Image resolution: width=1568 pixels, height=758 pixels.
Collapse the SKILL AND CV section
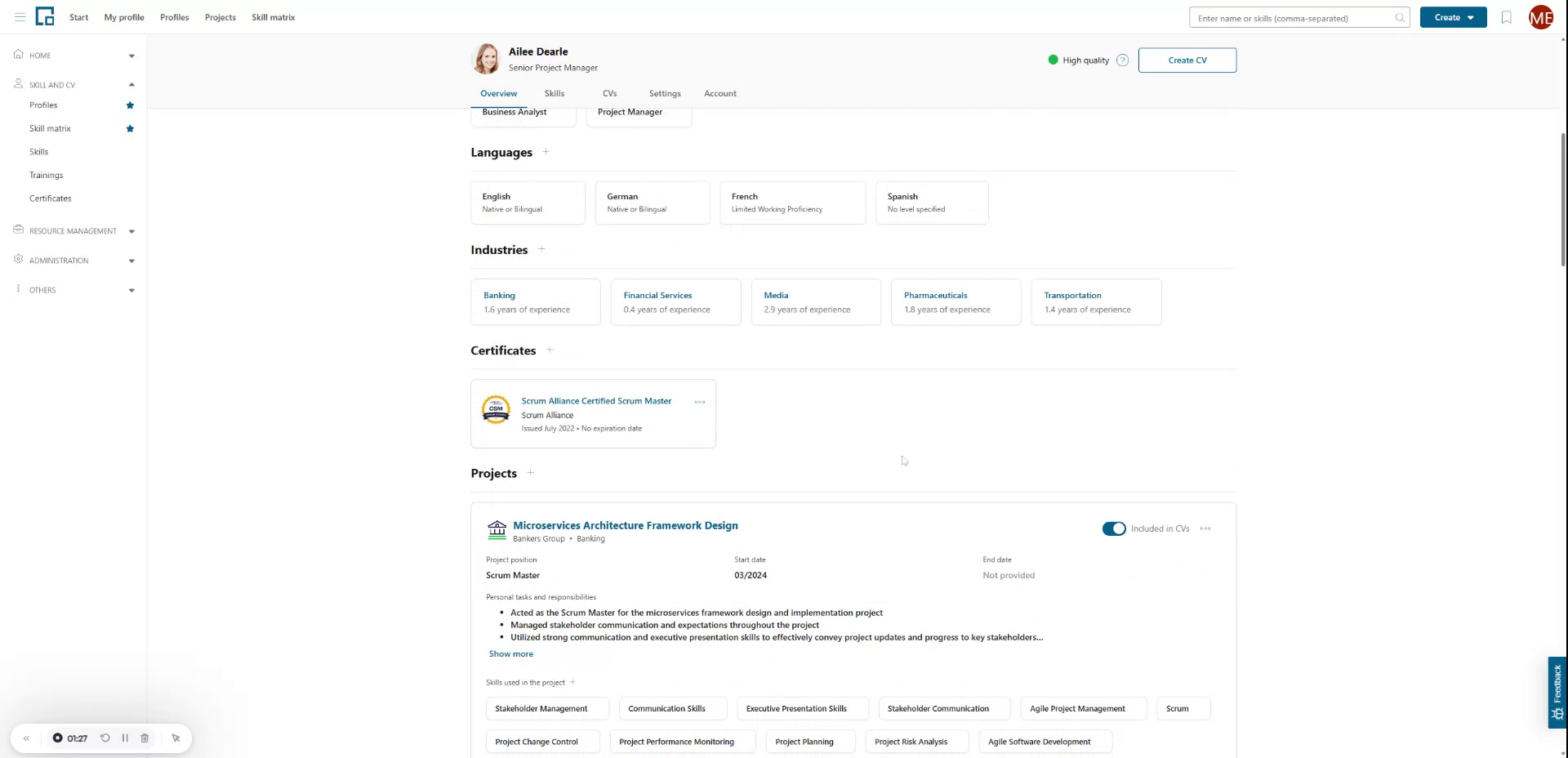[131, 84]
